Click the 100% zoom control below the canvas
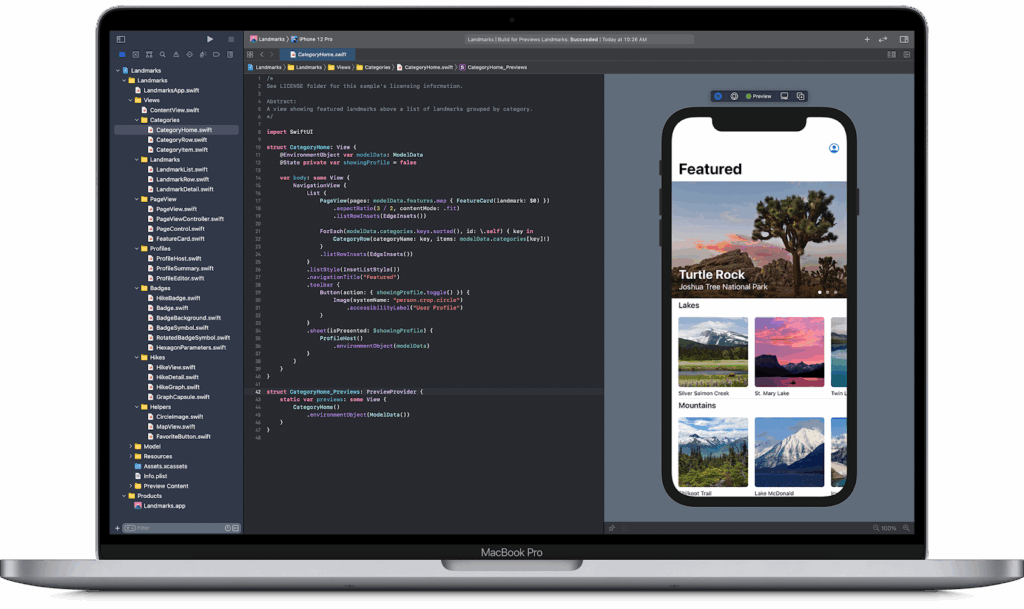The width and height of the screenshot is (1024, 609). pyautogui.click(x=890, y=528)
